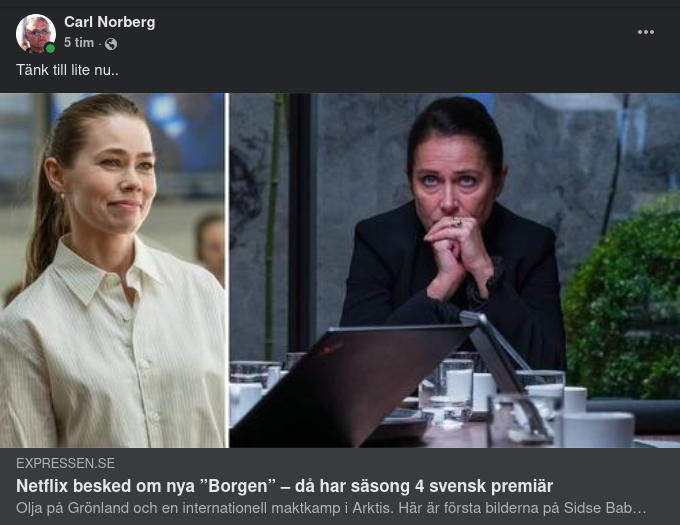Click the EXPRESSEN.SE source label
The image size is (680, 525).
pyautogui.click(x=65, y=463)
